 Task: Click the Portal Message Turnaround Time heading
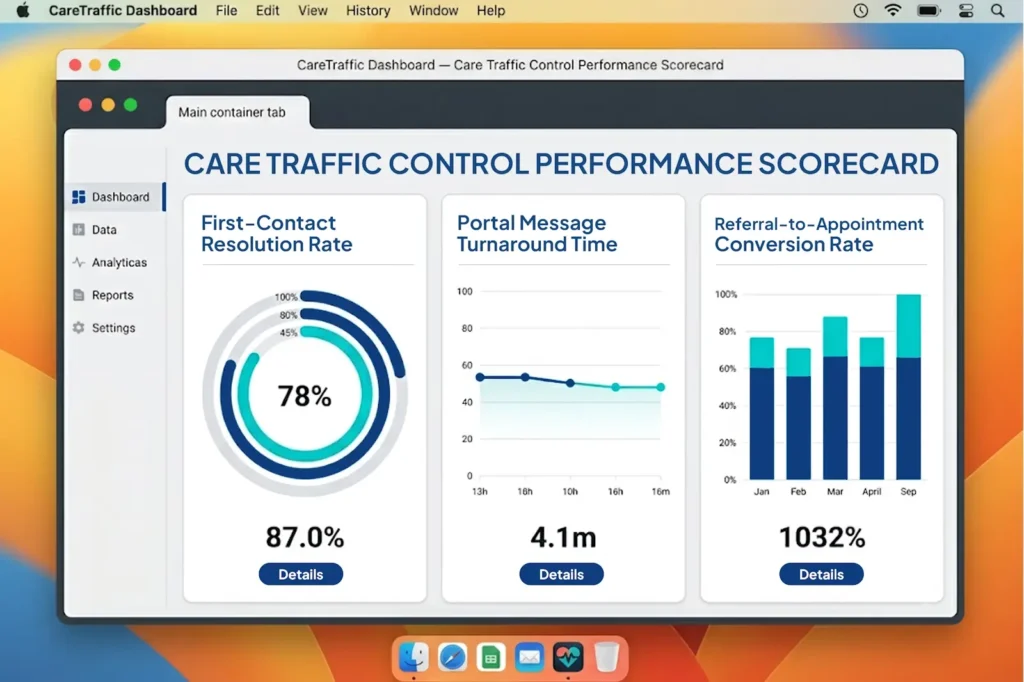(537, 233)
